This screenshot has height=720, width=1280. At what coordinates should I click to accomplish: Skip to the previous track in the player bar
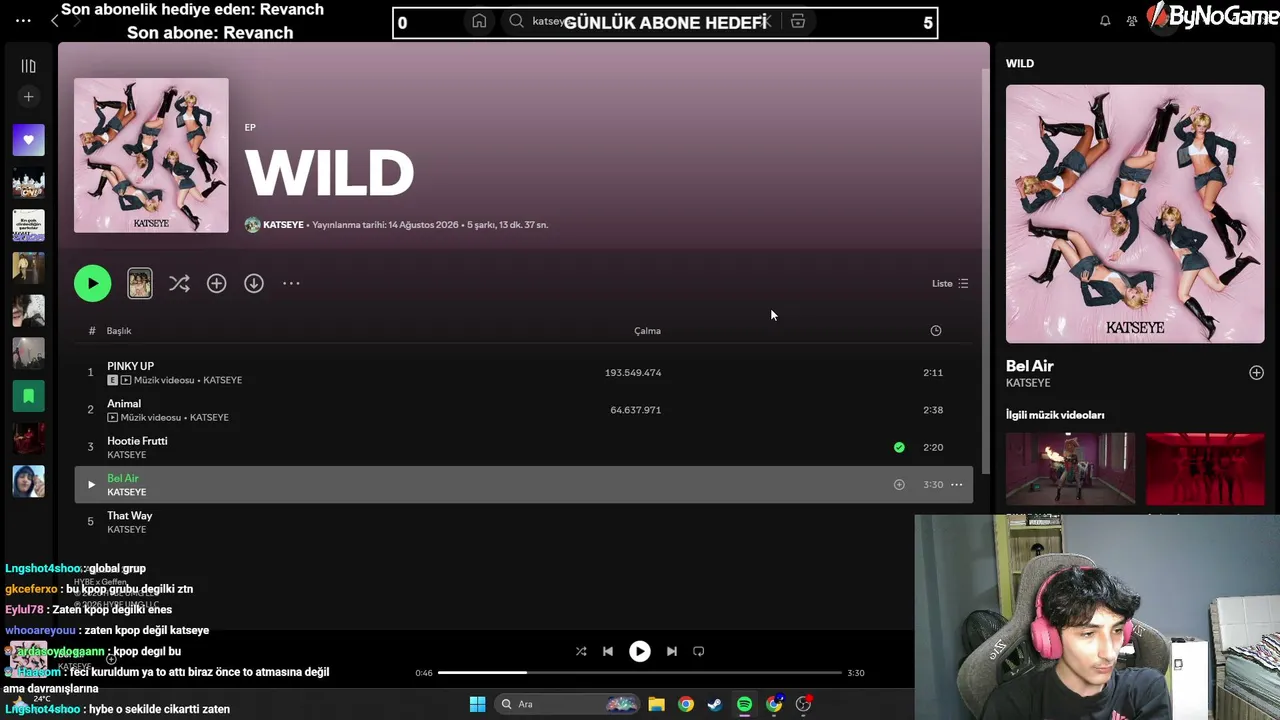click(607, 651)
